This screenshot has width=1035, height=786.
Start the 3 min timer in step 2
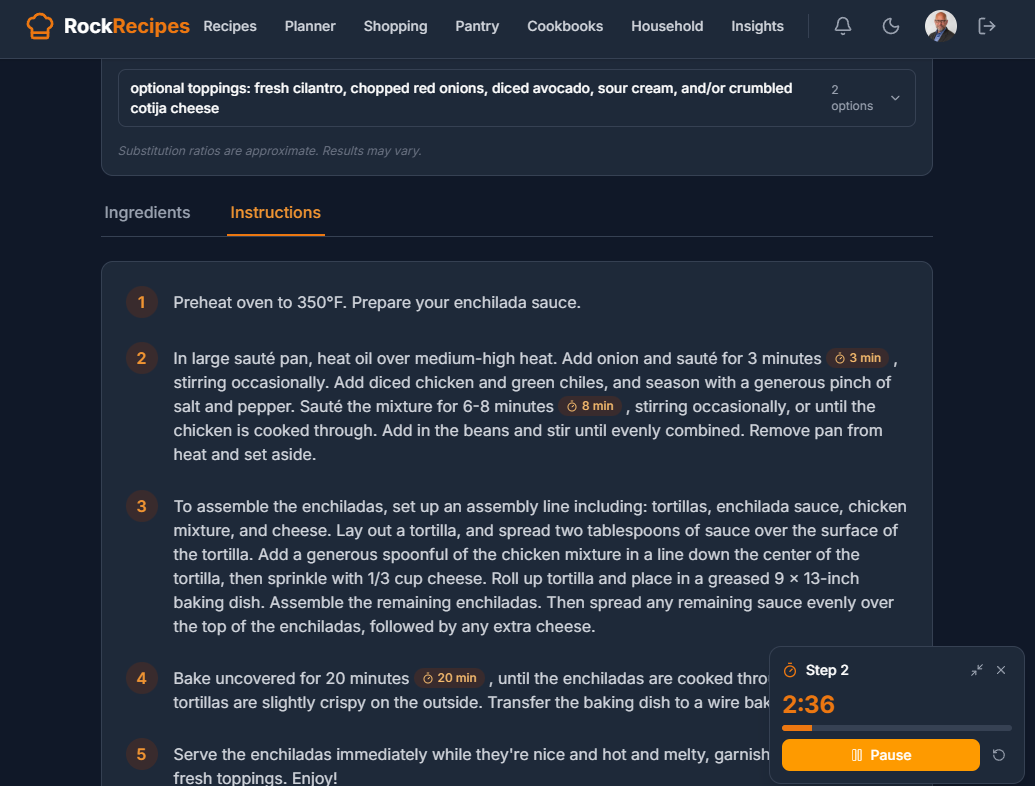tap(858, 357)
